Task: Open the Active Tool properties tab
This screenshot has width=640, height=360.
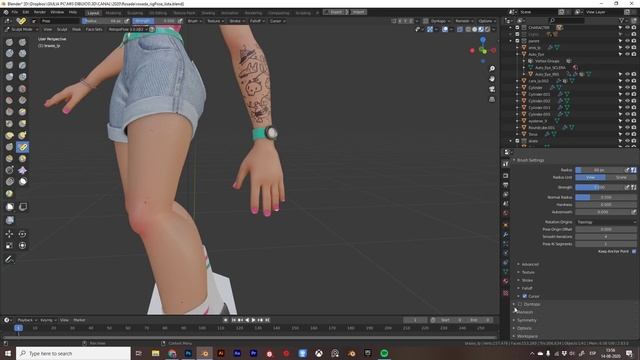Action: pyautogui.click(x=506, y=164)
